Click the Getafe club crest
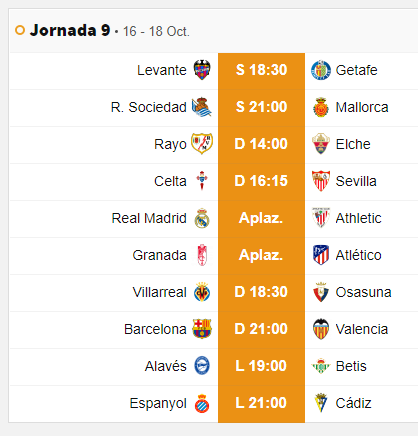Image resolution: width=418 pixels, height=436 pixels. [321, 70]
